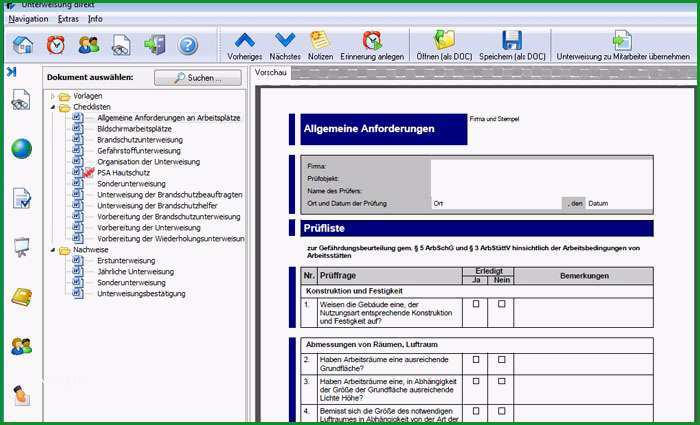Viewport: 700px width, 425px height.
Task: Click the home building toolbar icon
Action: click(23, 45)
